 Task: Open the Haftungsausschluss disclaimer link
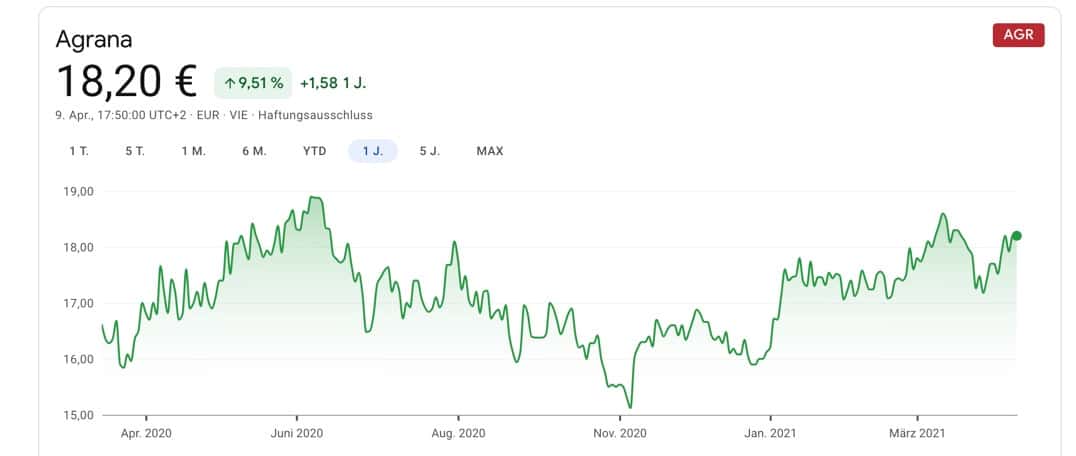tap(316, 115)
